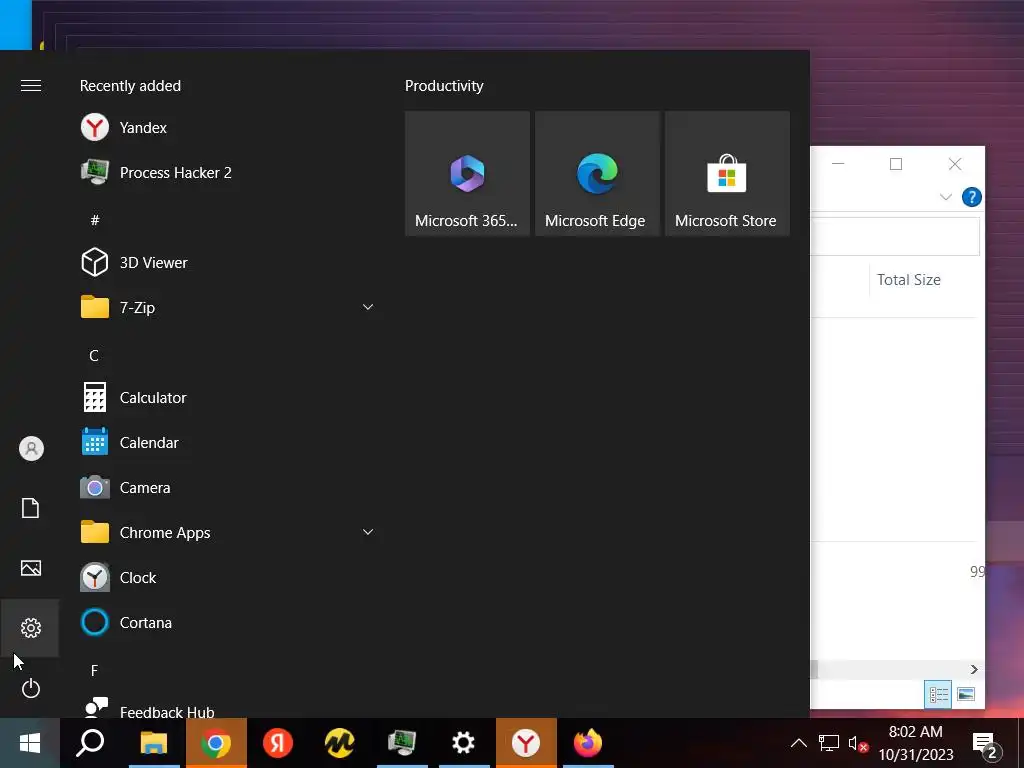Open the 7-Zip folder entry
Viewport: 1024px width, 768px height.
coord(226,308)
